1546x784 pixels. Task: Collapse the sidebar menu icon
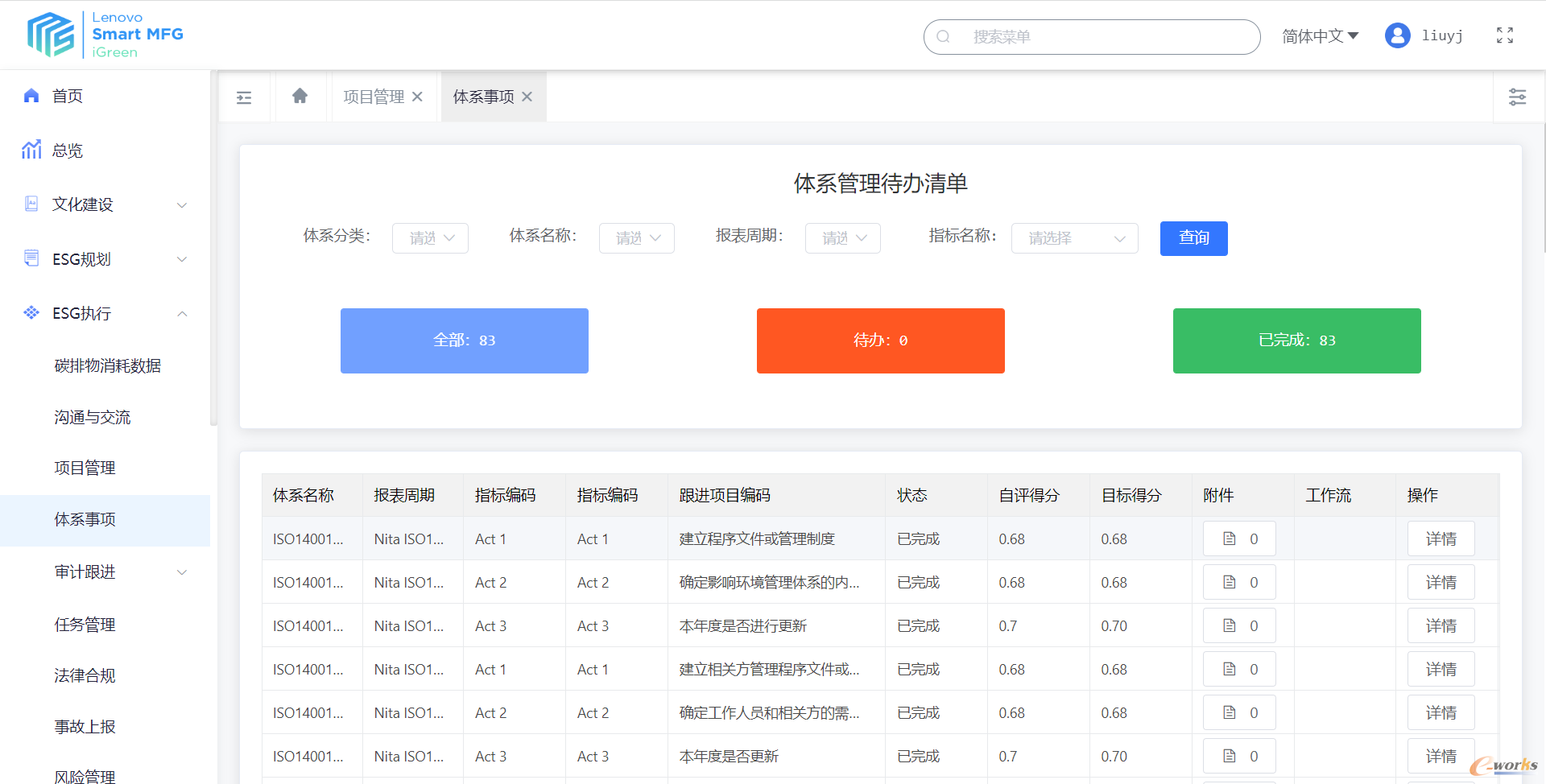pyautogui.click(x=244, y=97)
